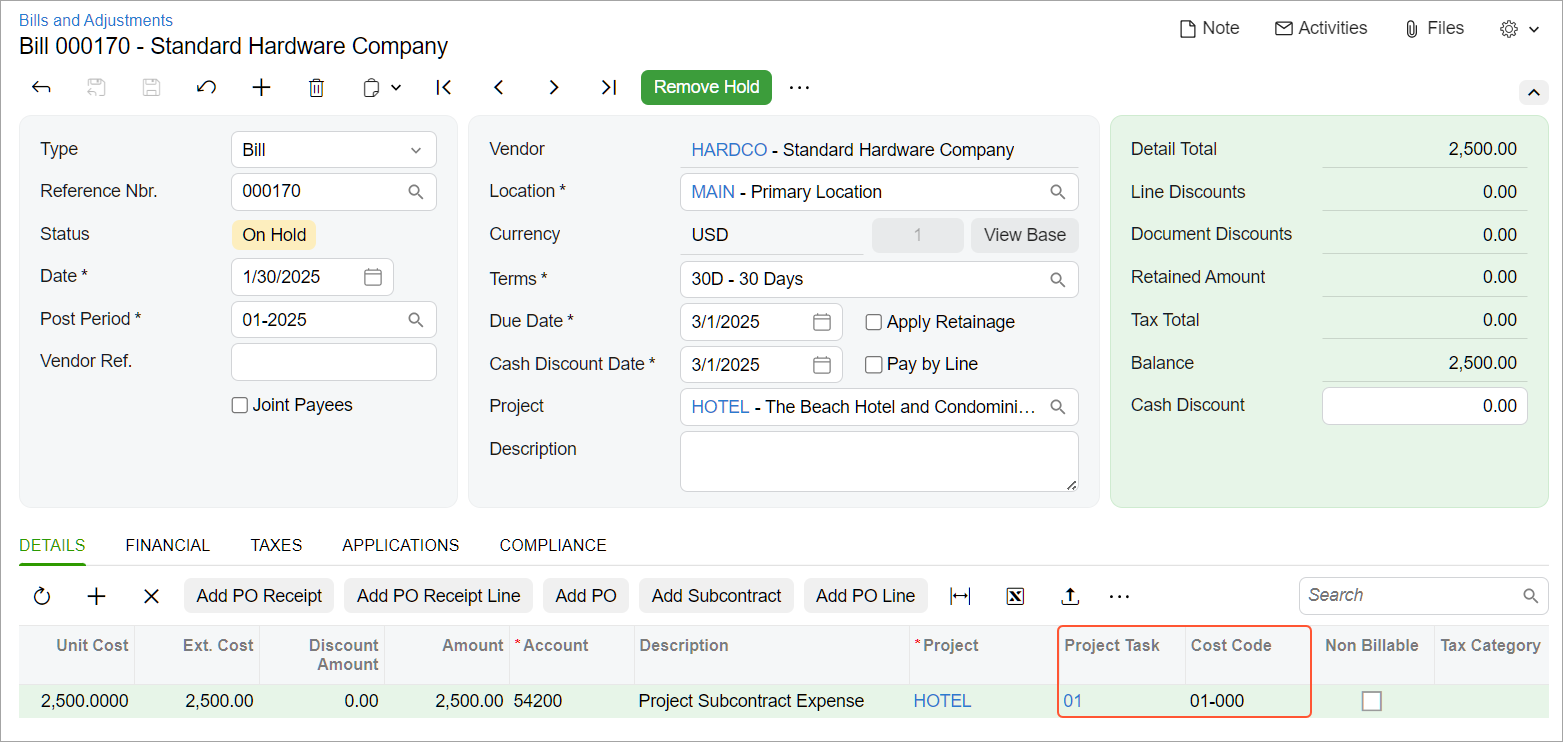
Task: Refresh the details grid
Action: tap(42, 596)
